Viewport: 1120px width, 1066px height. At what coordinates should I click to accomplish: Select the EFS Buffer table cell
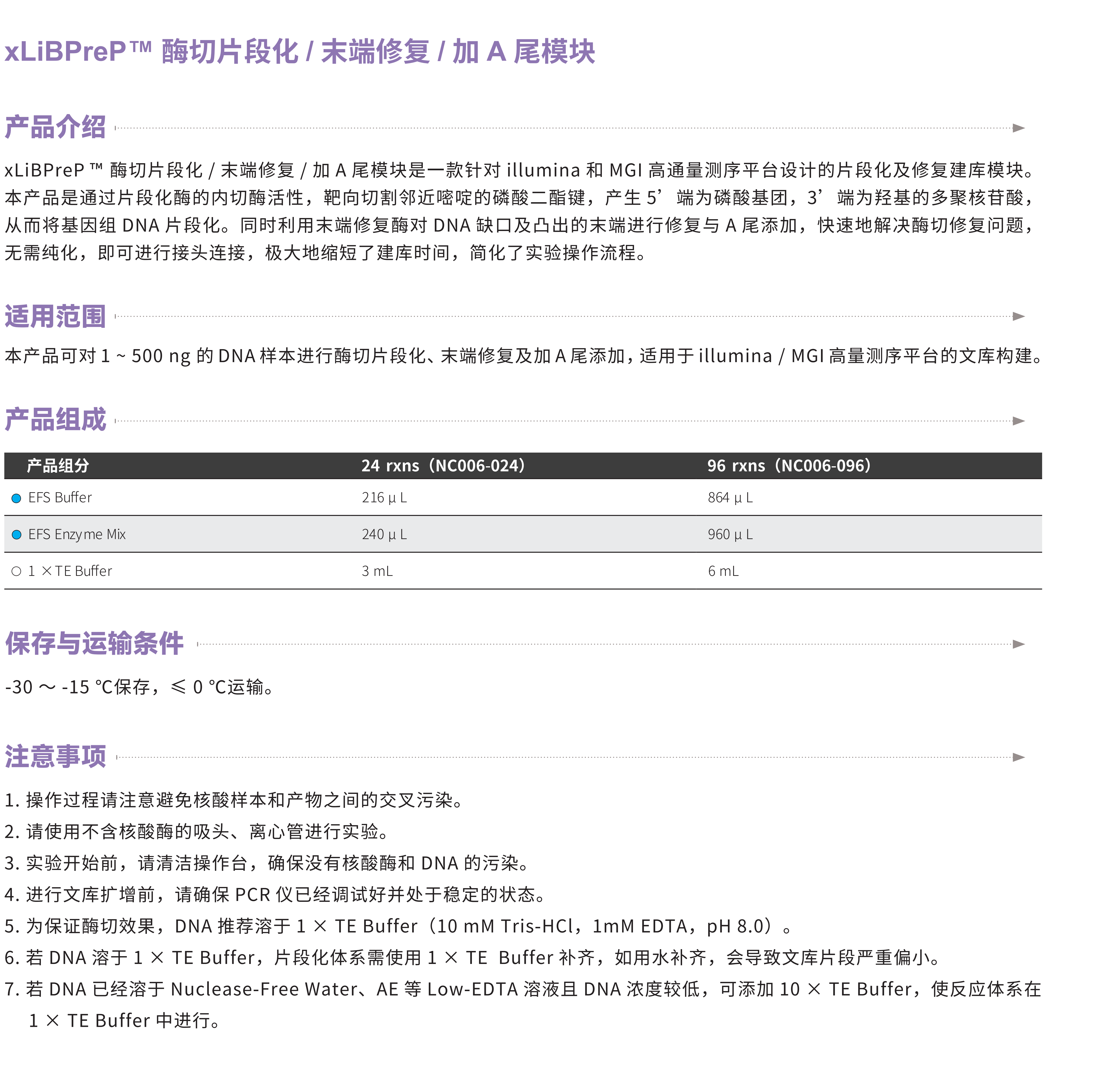point(60,498)
